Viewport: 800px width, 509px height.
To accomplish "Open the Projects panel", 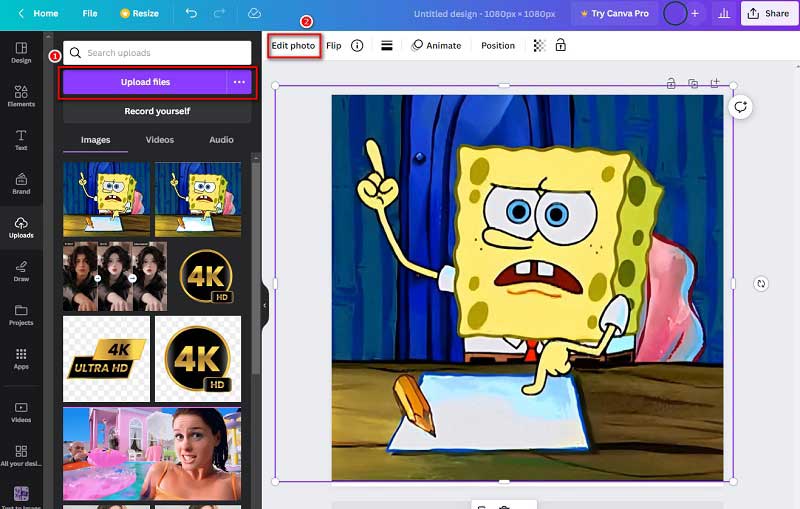I will click(x=21, y=315).
